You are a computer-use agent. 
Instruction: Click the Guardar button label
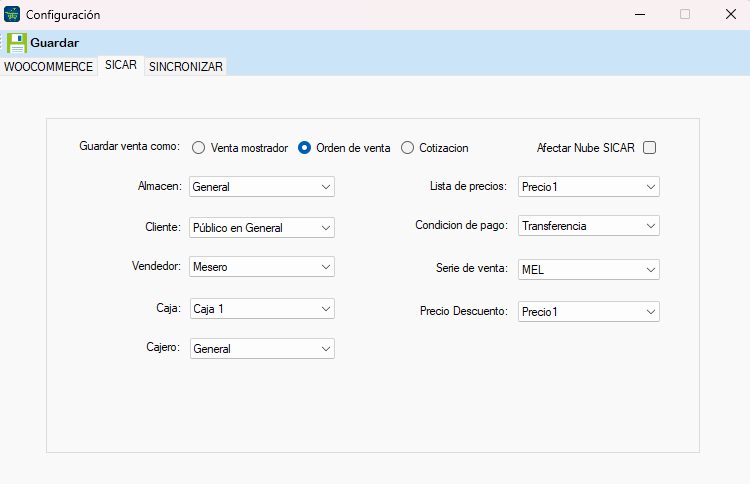click(x=54, y=43)
